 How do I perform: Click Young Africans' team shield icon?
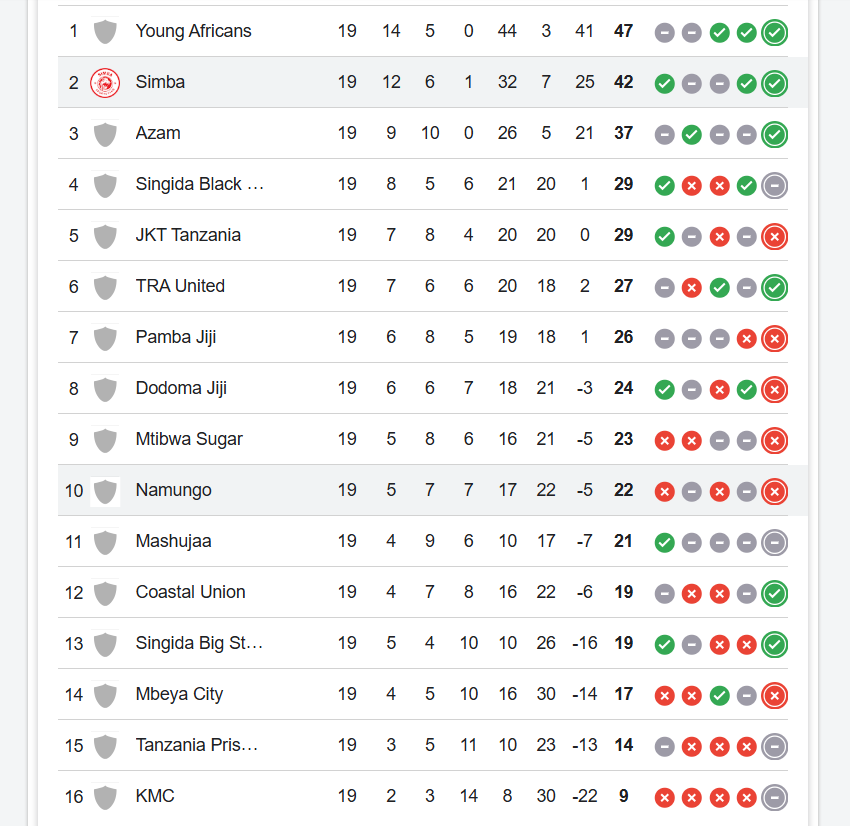[x=105, y=31]
